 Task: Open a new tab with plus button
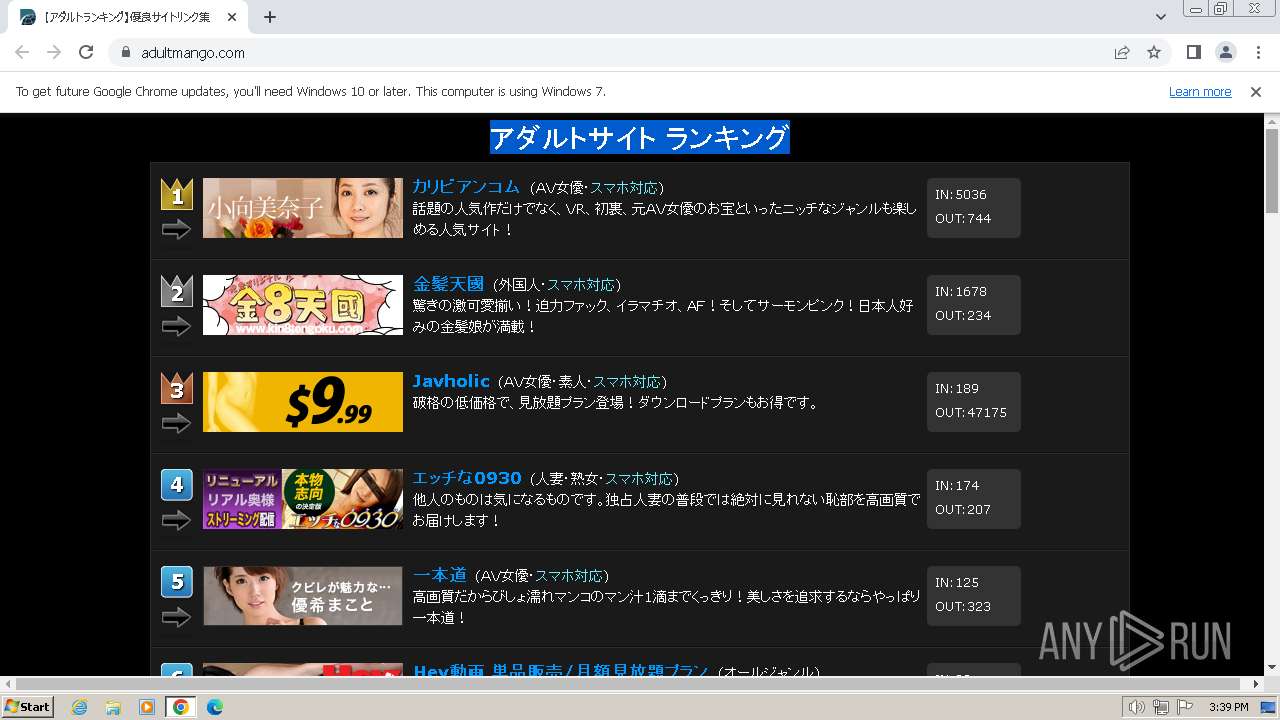point(270,17)
